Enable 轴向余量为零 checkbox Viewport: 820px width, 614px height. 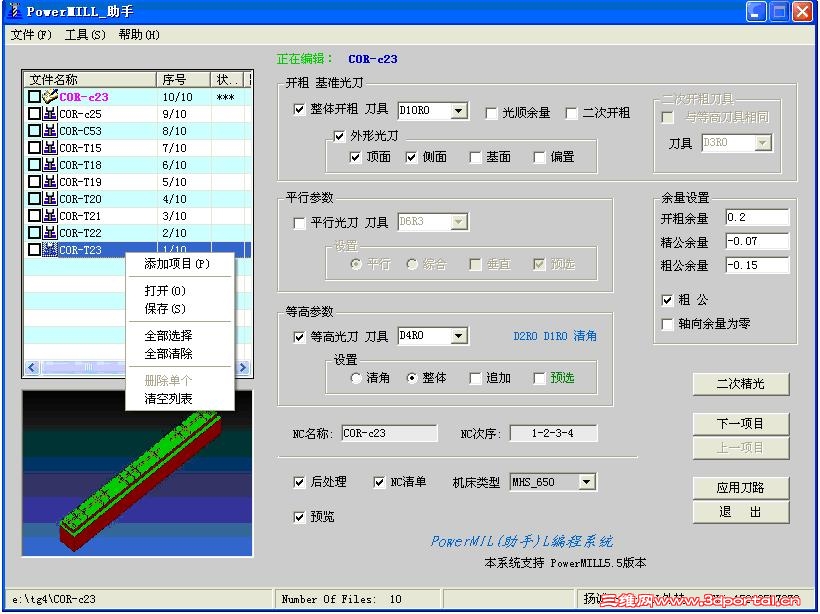coord(667,324)
